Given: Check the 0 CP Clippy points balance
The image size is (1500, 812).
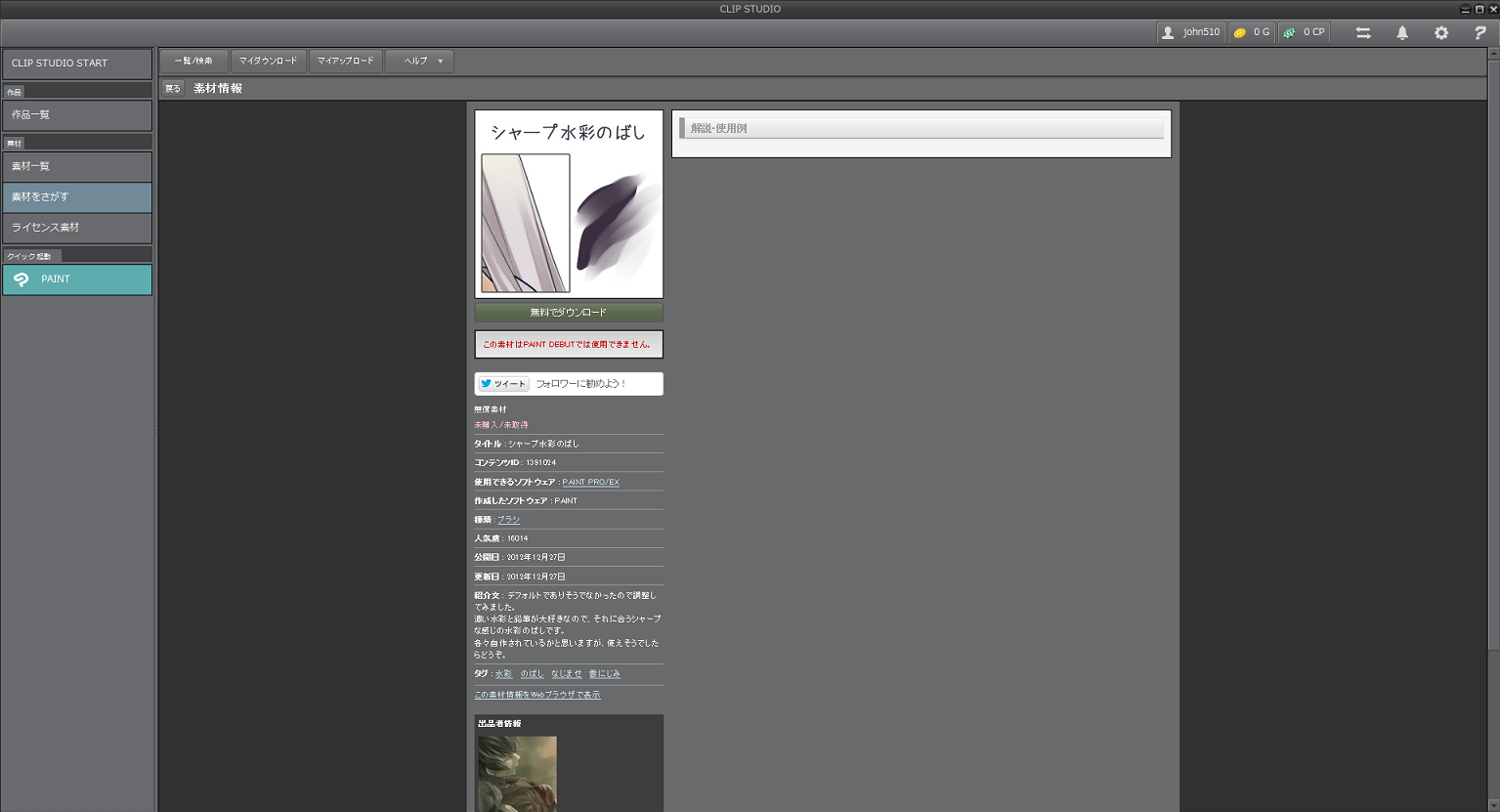Looking at the screenshot, I should point(1304,32).
